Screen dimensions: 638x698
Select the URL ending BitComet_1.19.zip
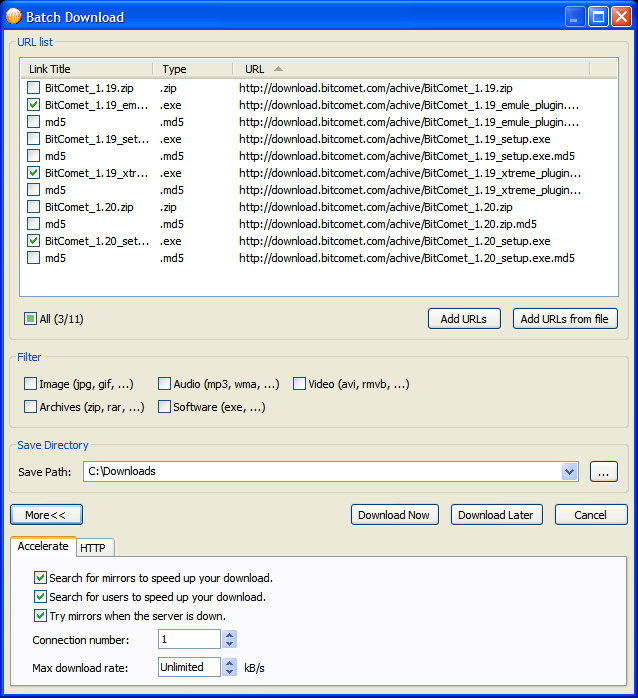[376, 88]
